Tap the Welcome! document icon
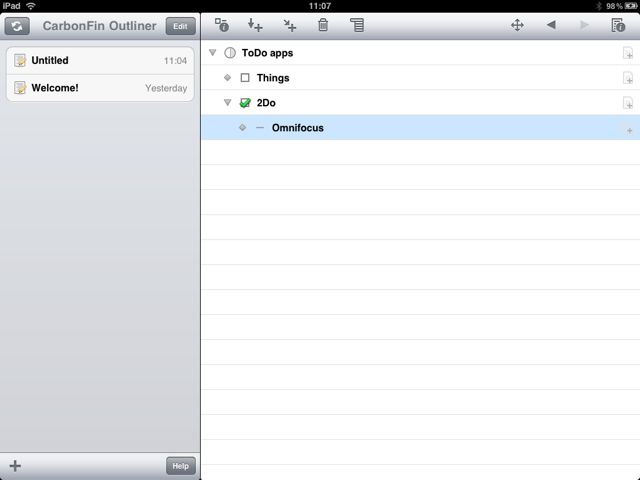The width and height of the screenshot is (640, 480). coord(20,88)
